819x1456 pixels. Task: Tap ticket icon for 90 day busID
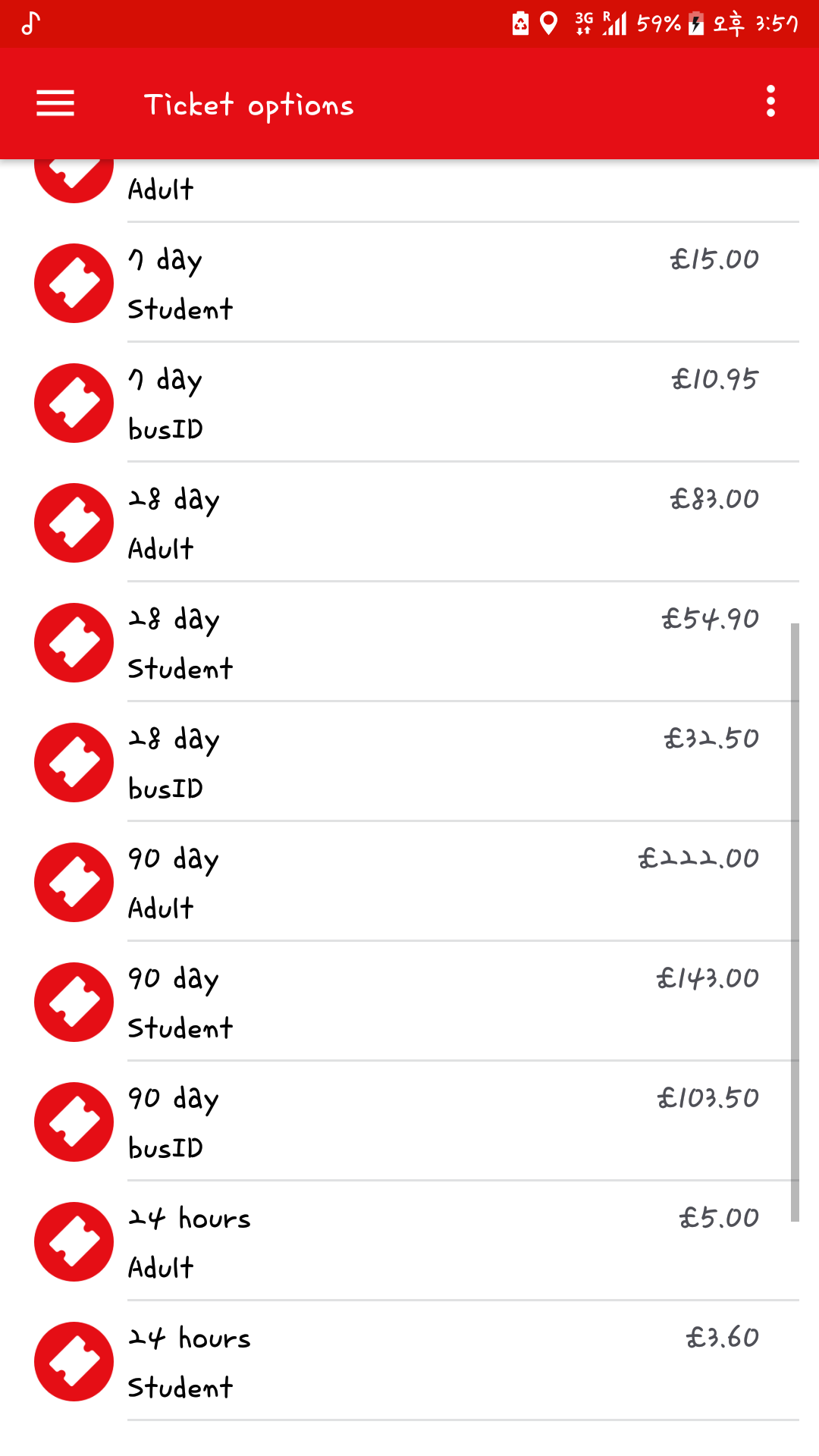74,1122
